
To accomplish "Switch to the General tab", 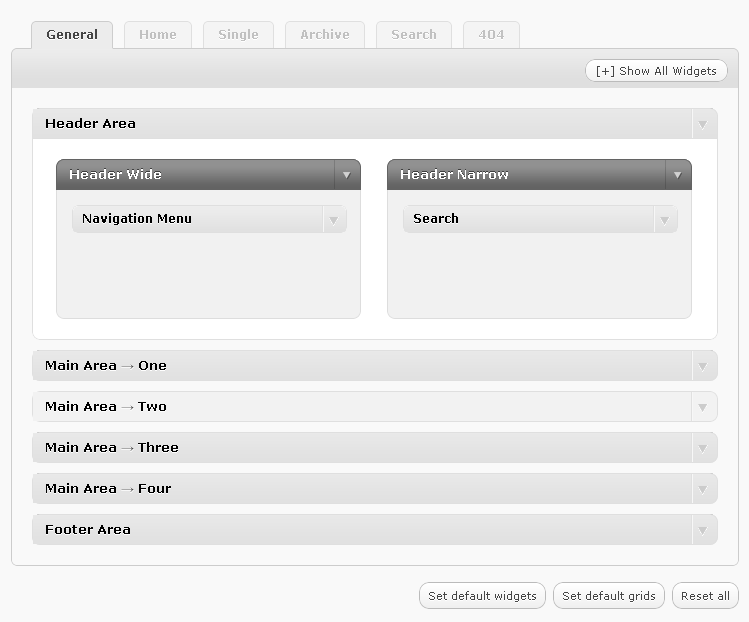I will pyautogui.click(x=72, y=34).
